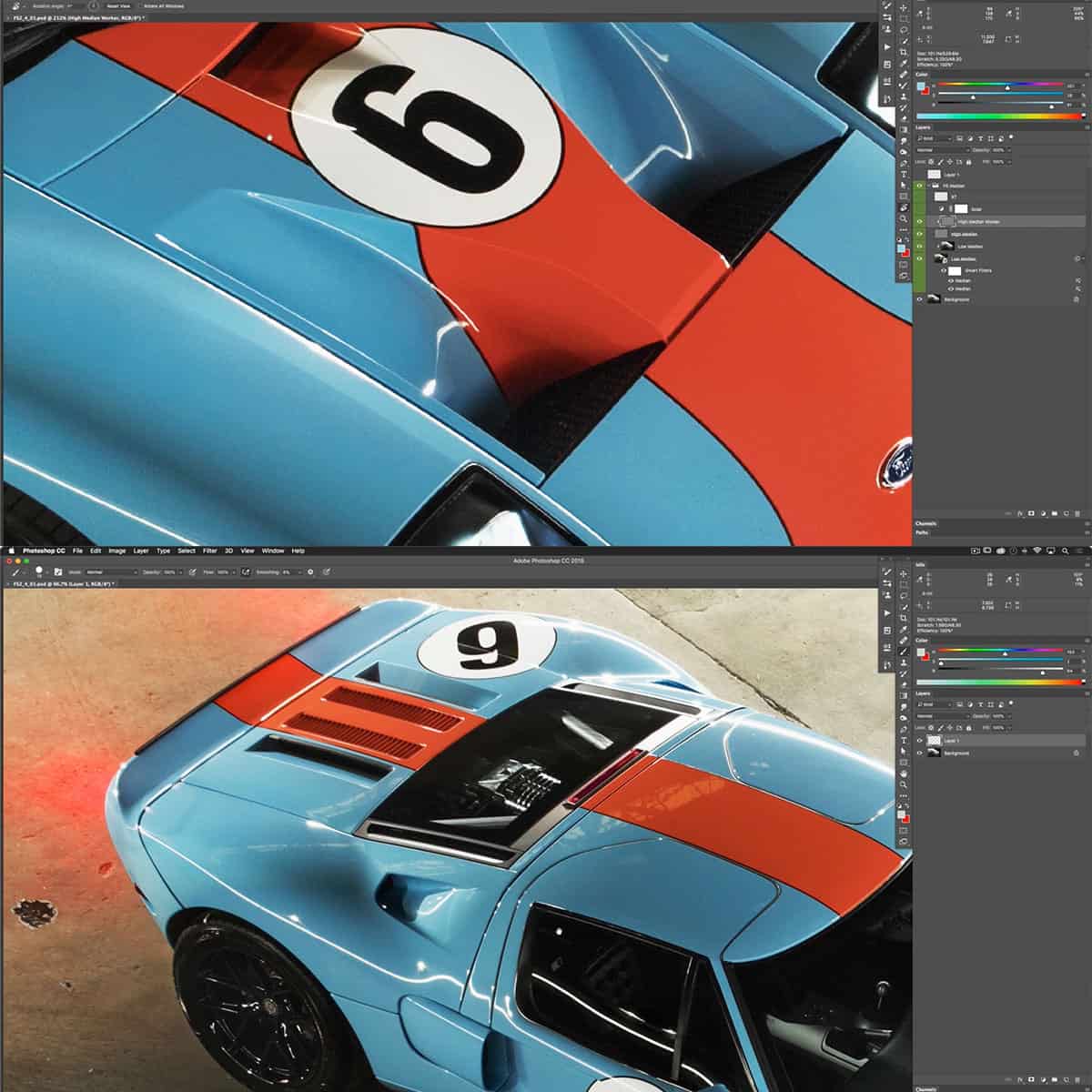The height and width of the screenshot is (1092, 1092).
Task: Open Actions panel play icon in bottom window
Action: tap(887, 613)
